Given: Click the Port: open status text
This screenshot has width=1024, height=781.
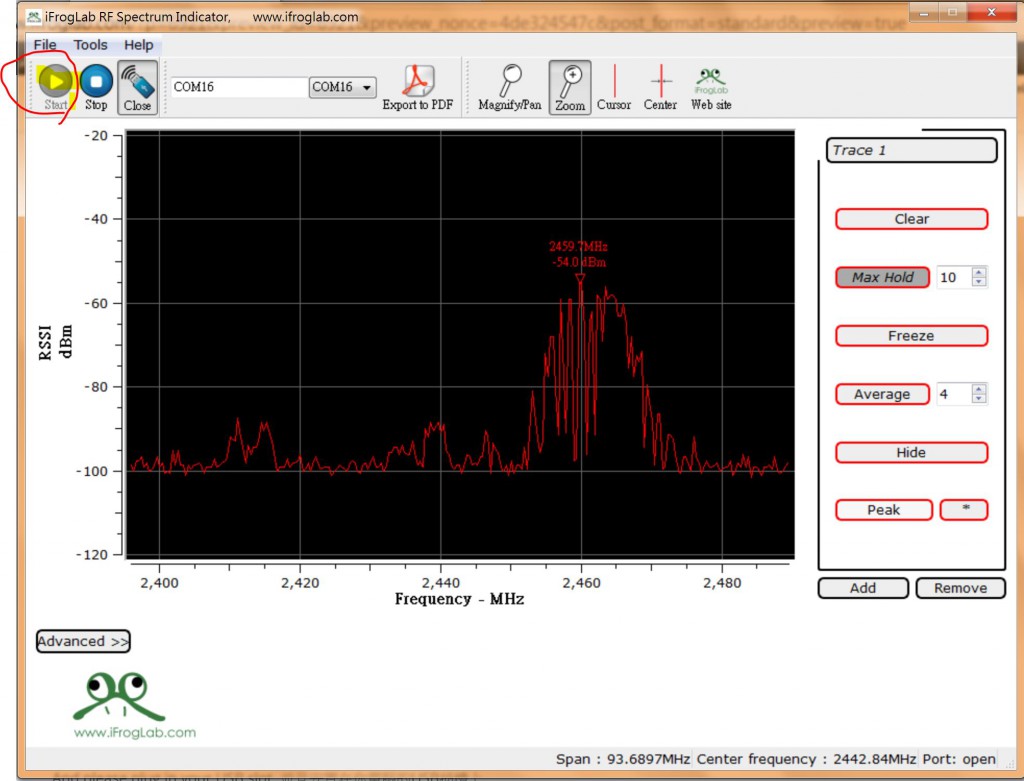Looking at the screenshot, I should 959,759.
